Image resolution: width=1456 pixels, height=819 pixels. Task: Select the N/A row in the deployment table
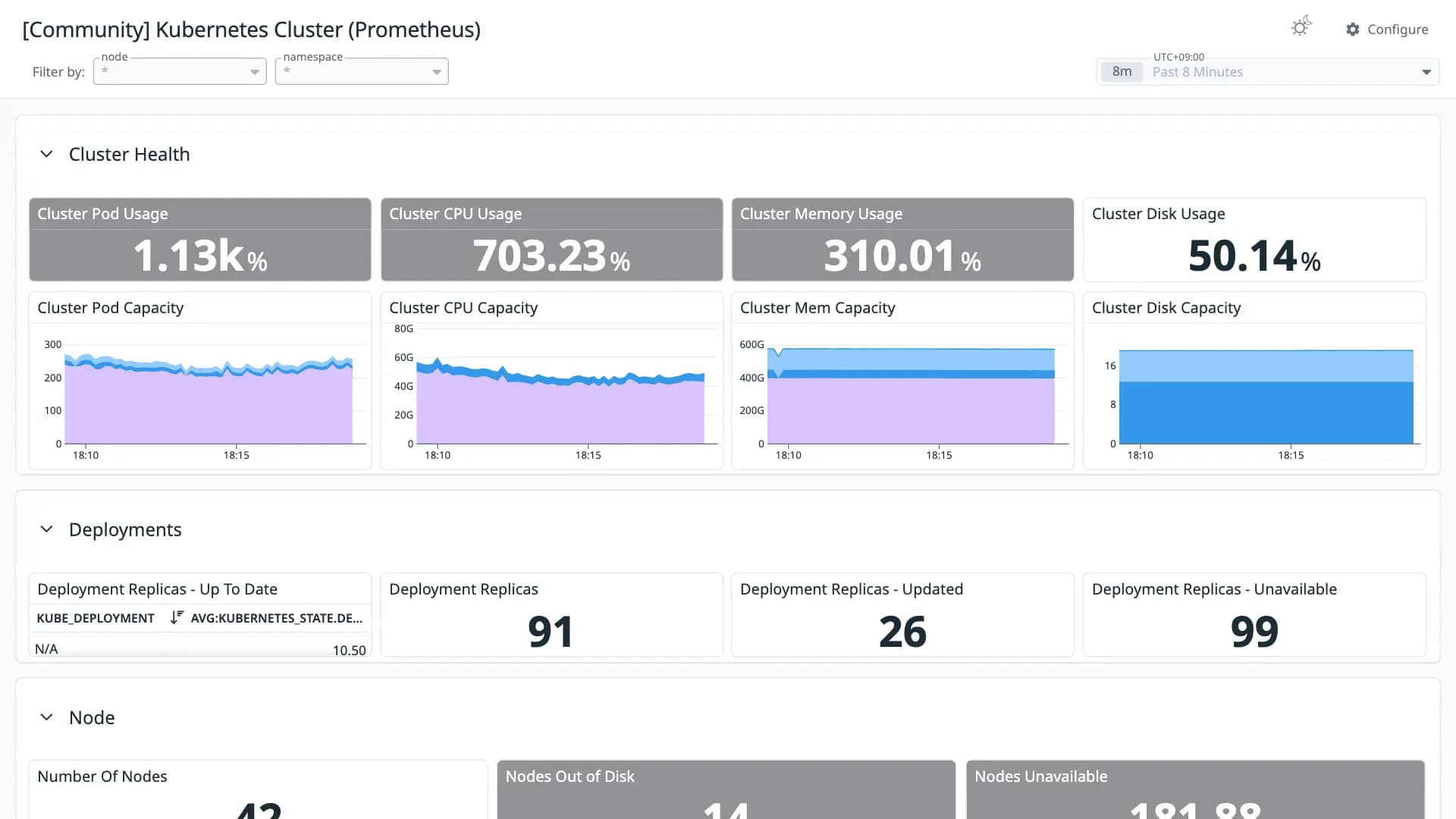coord(200,649)
